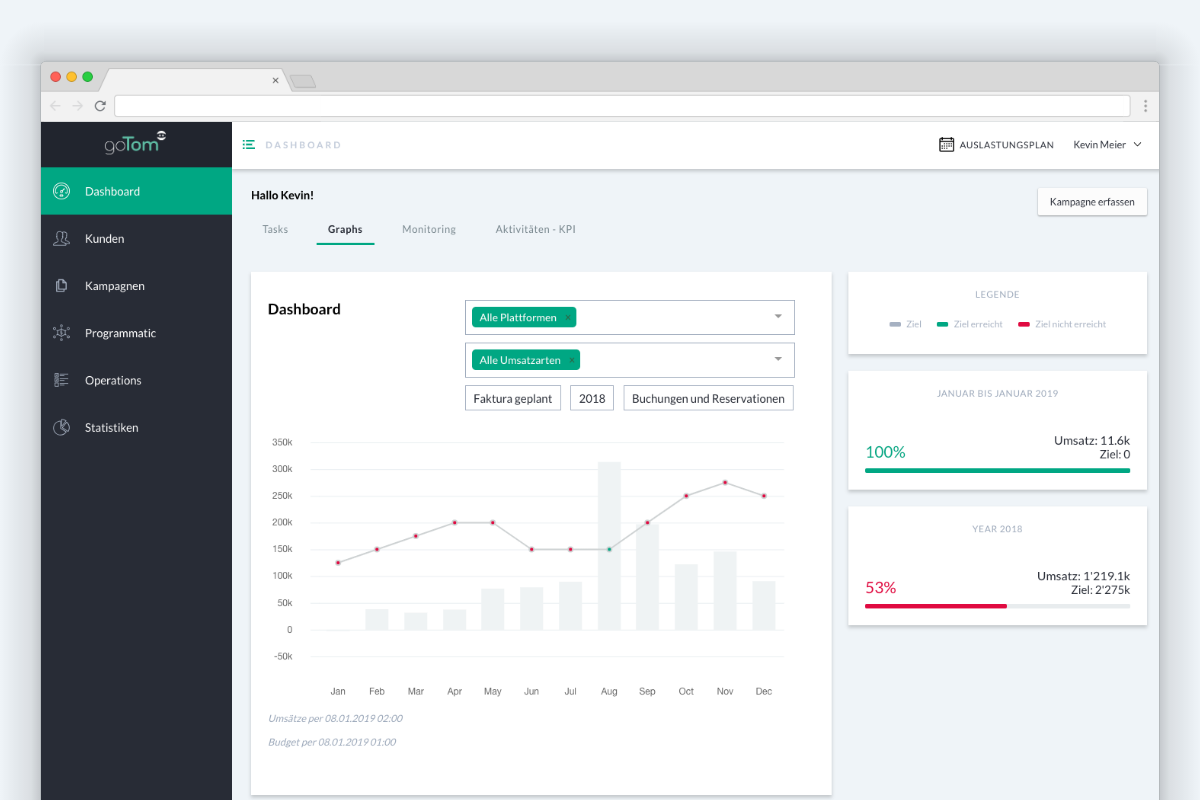
Task: Go back with browser back arrow
Action: pos(55,105)
